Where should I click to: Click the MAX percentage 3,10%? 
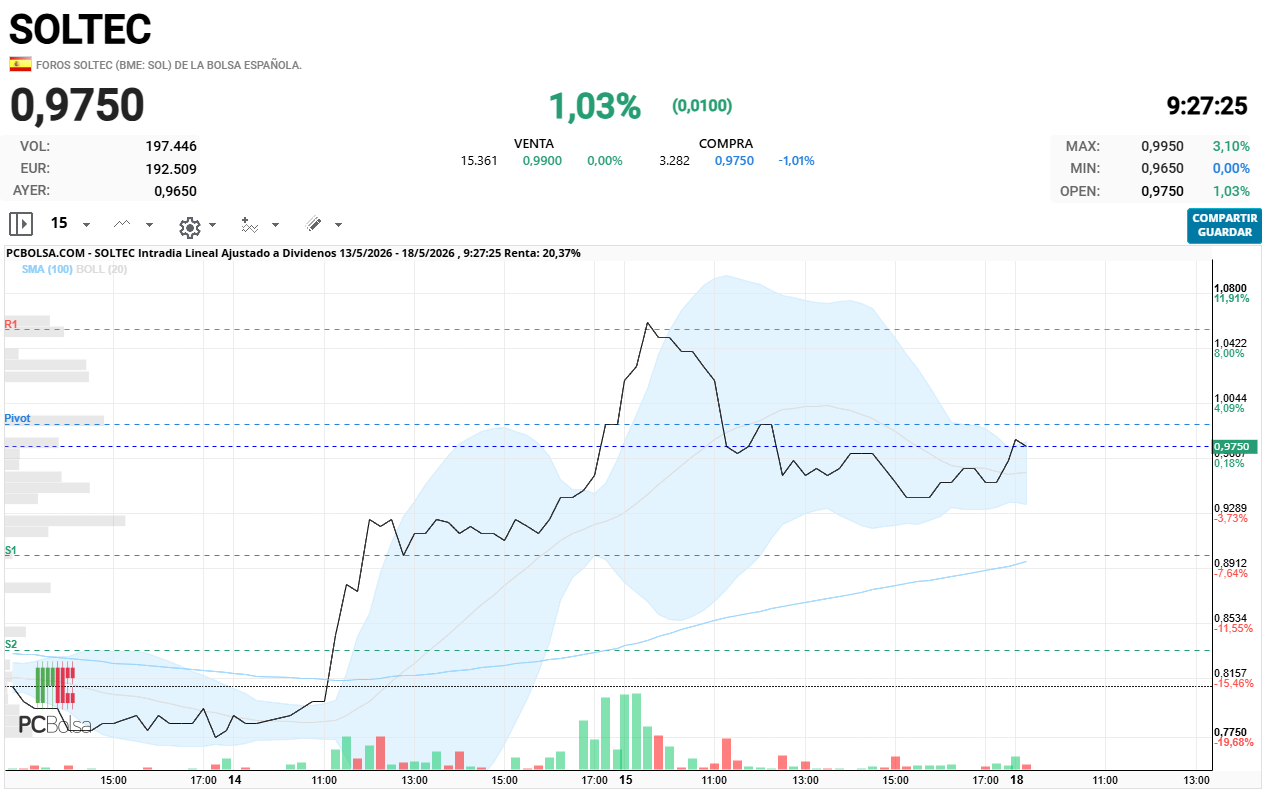tap(1231, 146)
